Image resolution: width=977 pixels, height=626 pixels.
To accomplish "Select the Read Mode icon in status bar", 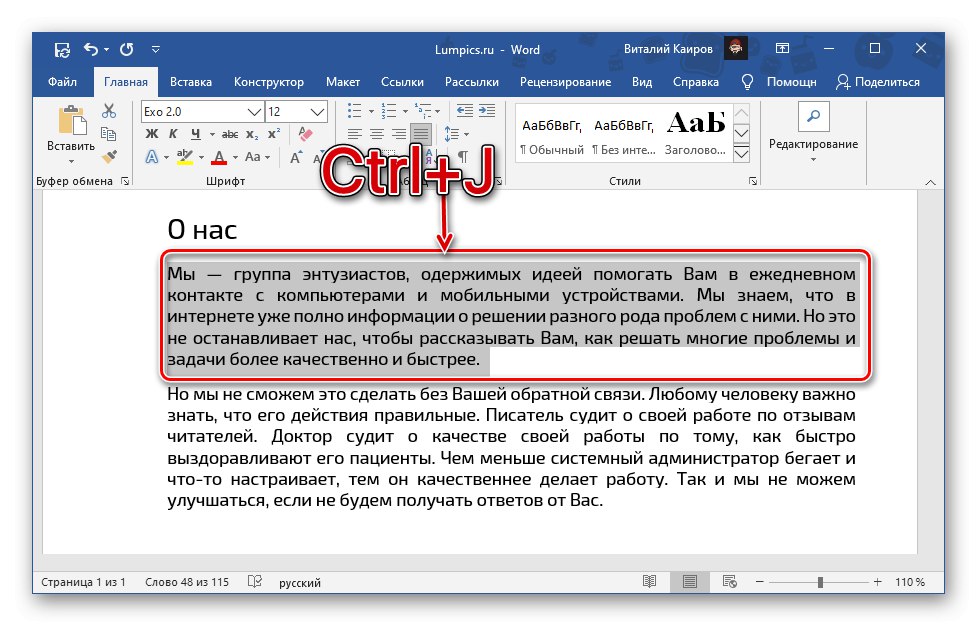I will pyautogui.click(x=649, y=581).
